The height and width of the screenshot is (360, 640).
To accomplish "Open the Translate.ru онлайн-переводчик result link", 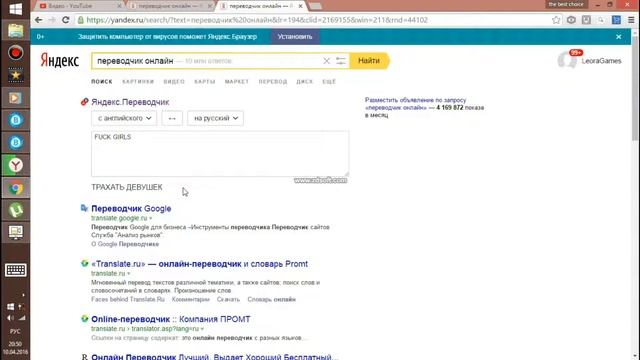I will (200, 264).
